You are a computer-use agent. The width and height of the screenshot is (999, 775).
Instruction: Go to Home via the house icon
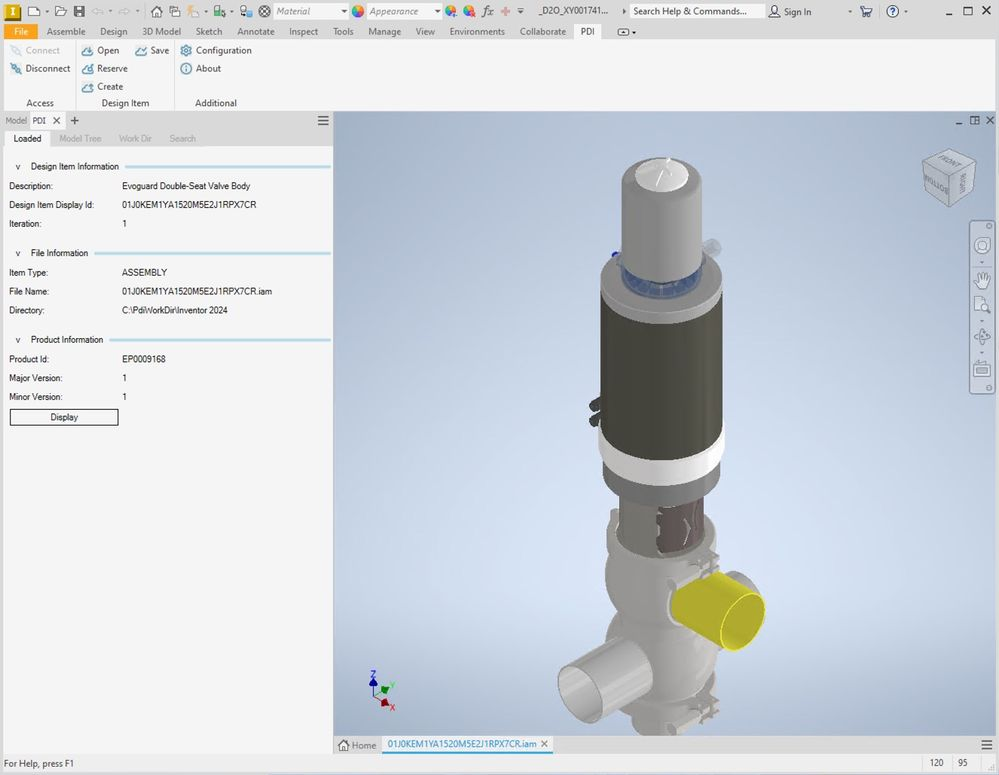(x=157, y=11)
